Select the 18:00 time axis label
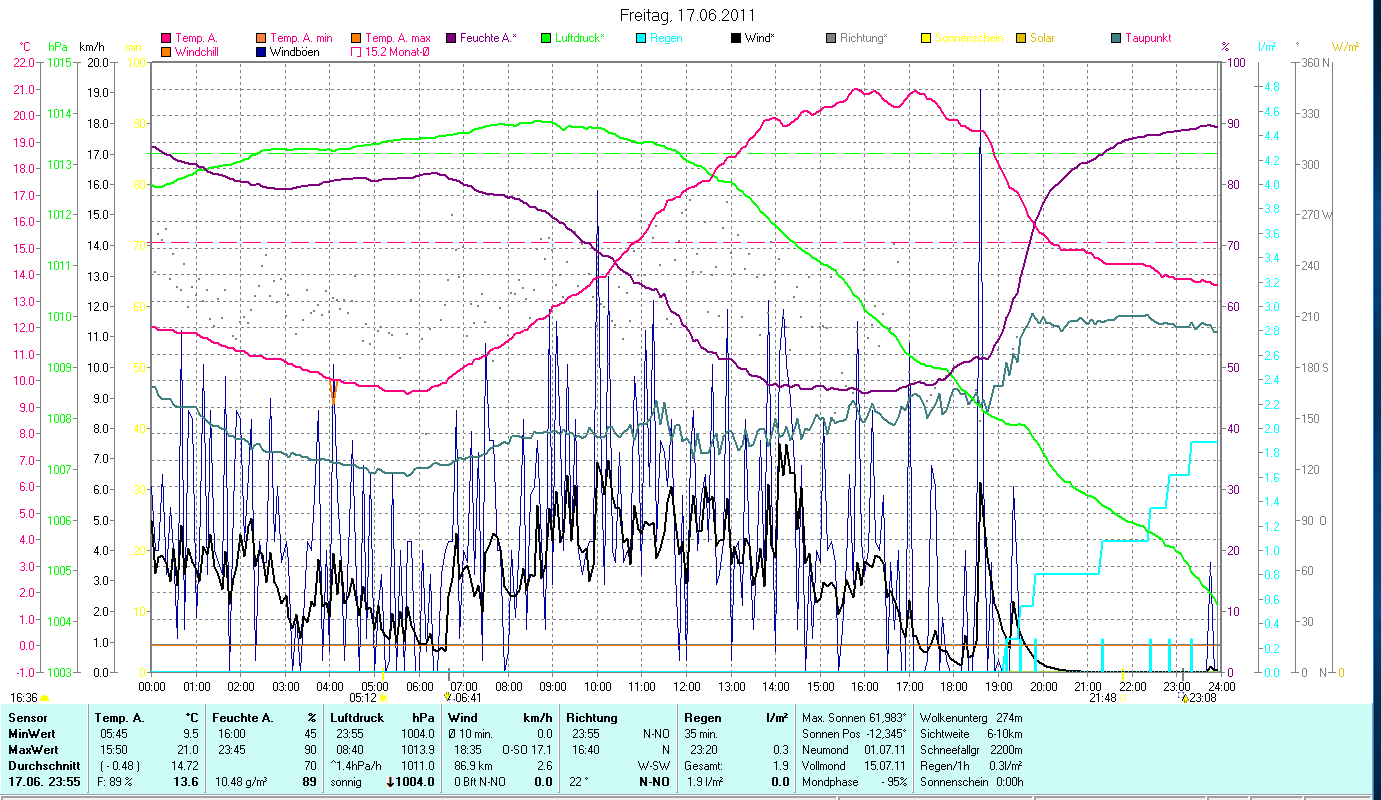The width and height of the screenshot is (1381, 800). coord(954,687)
